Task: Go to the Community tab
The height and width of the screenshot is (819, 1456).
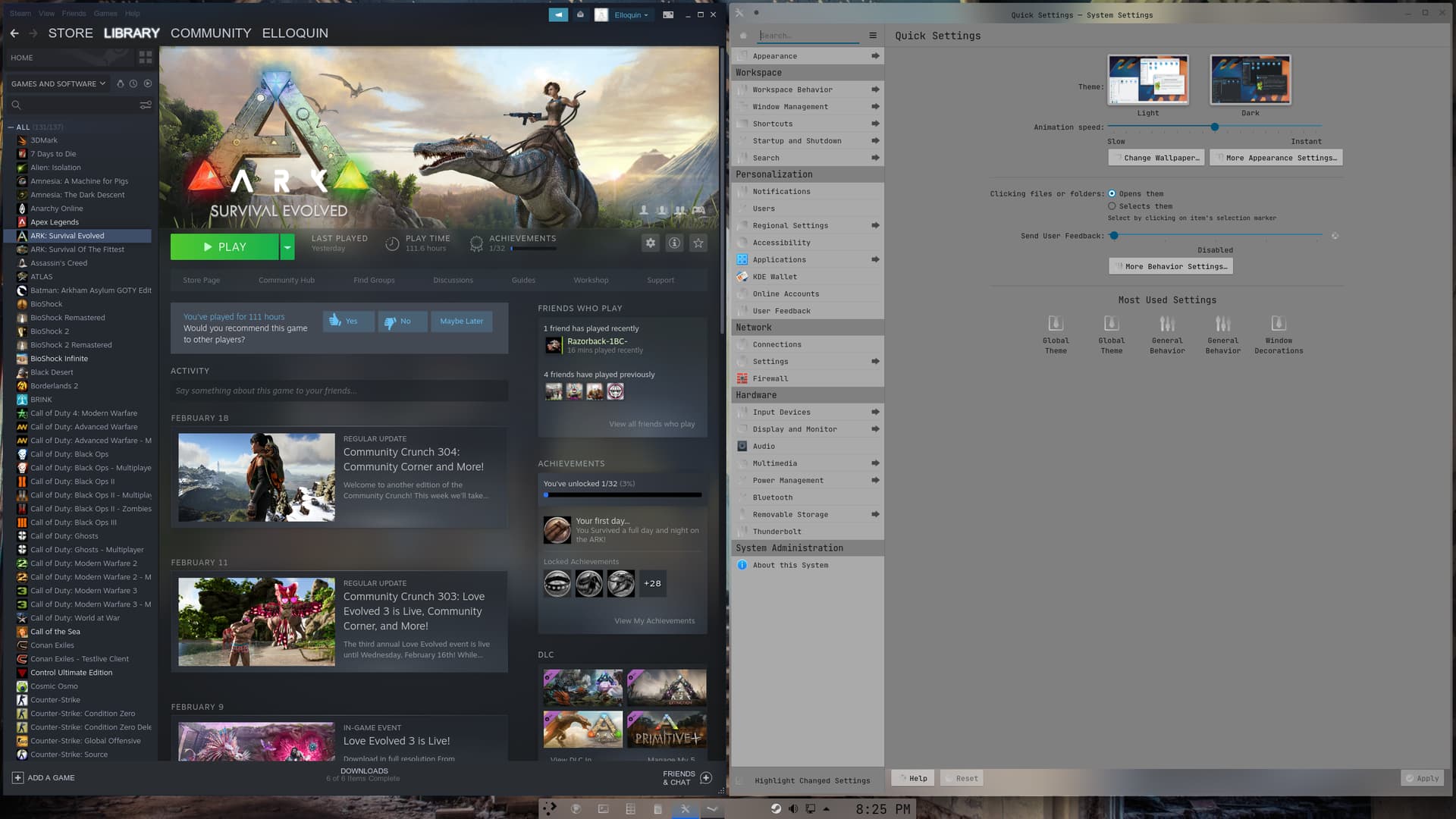Action: click(x=210, y=33)
